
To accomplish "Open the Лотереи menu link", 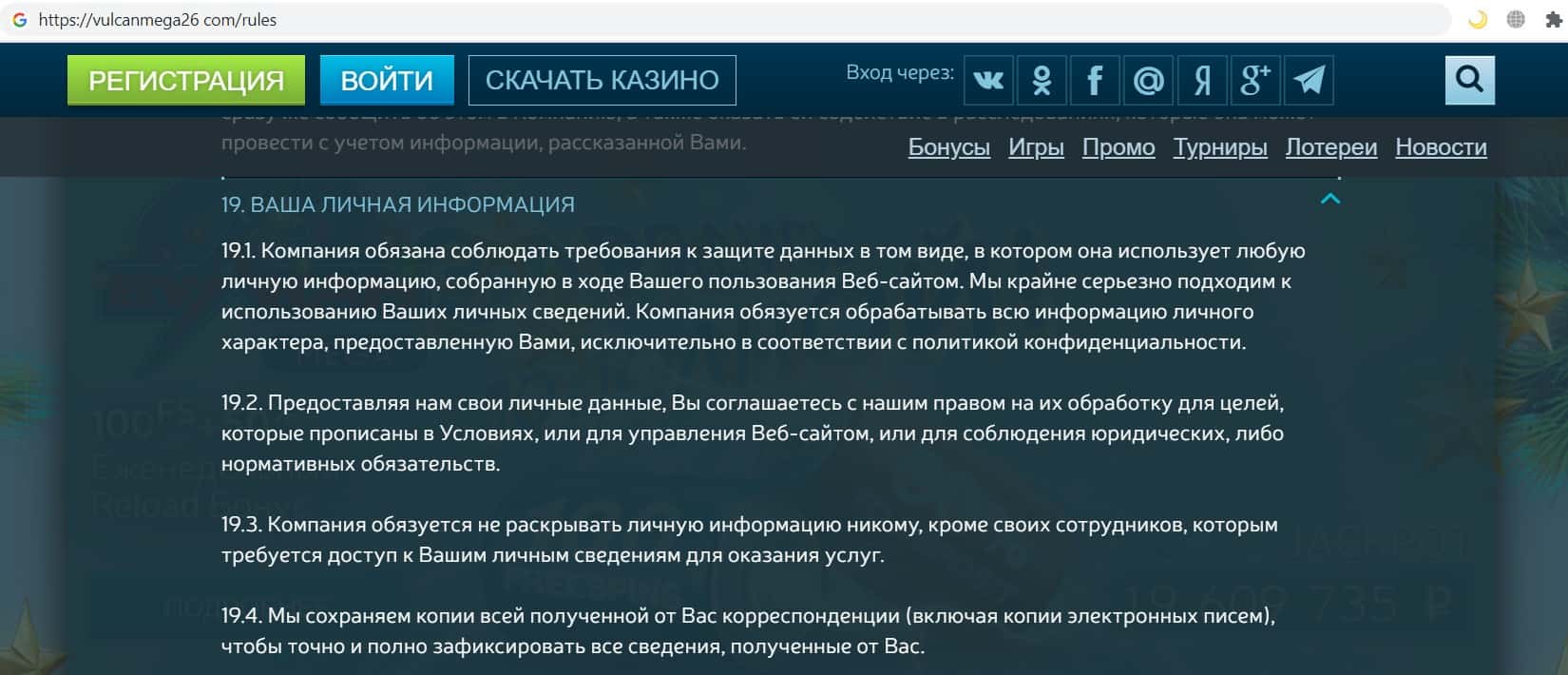I will tap(1331, 147).
